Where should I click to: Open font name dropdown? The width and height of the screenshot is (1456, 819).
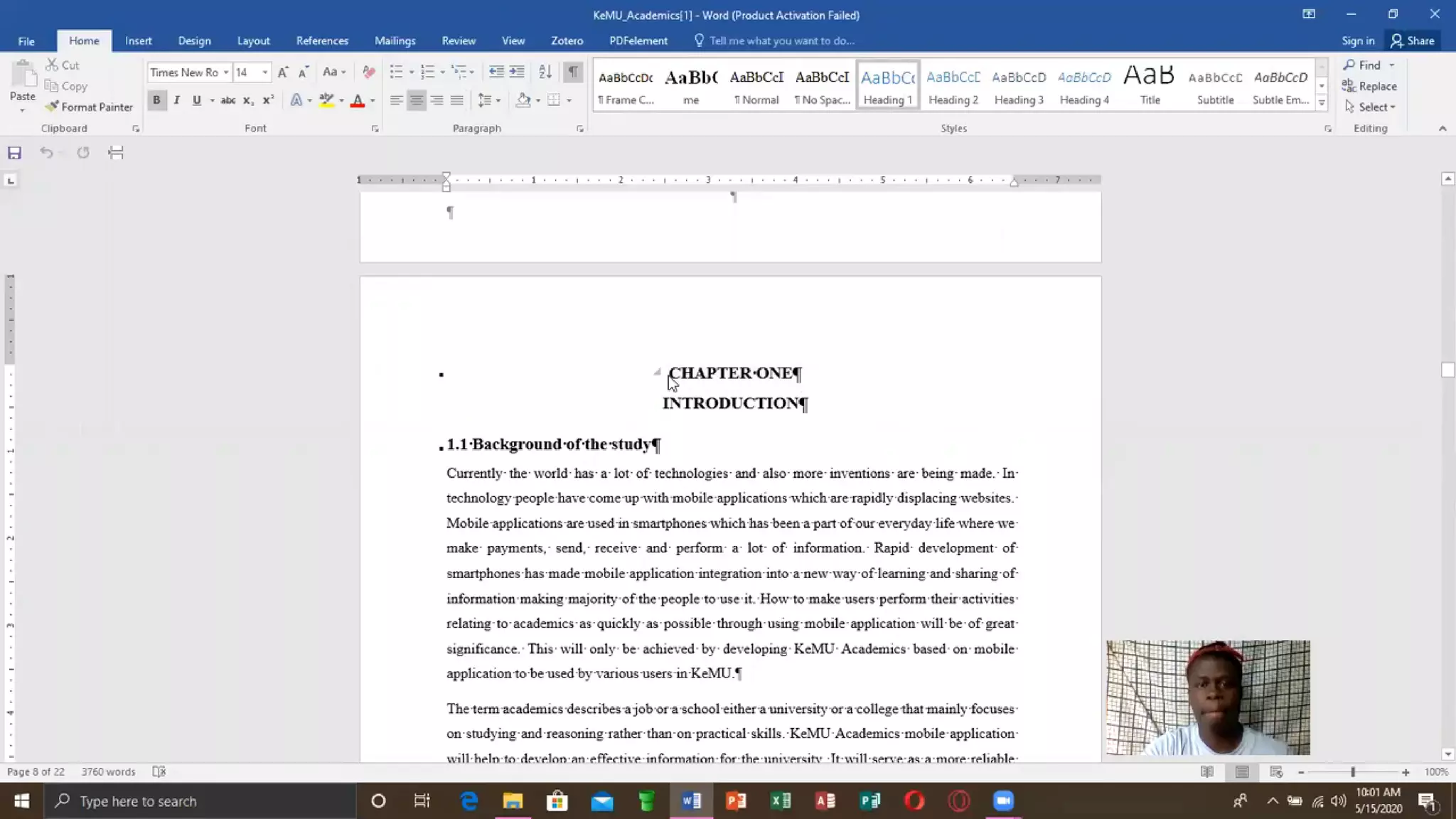pyautogui.click(x=226, y=72)
